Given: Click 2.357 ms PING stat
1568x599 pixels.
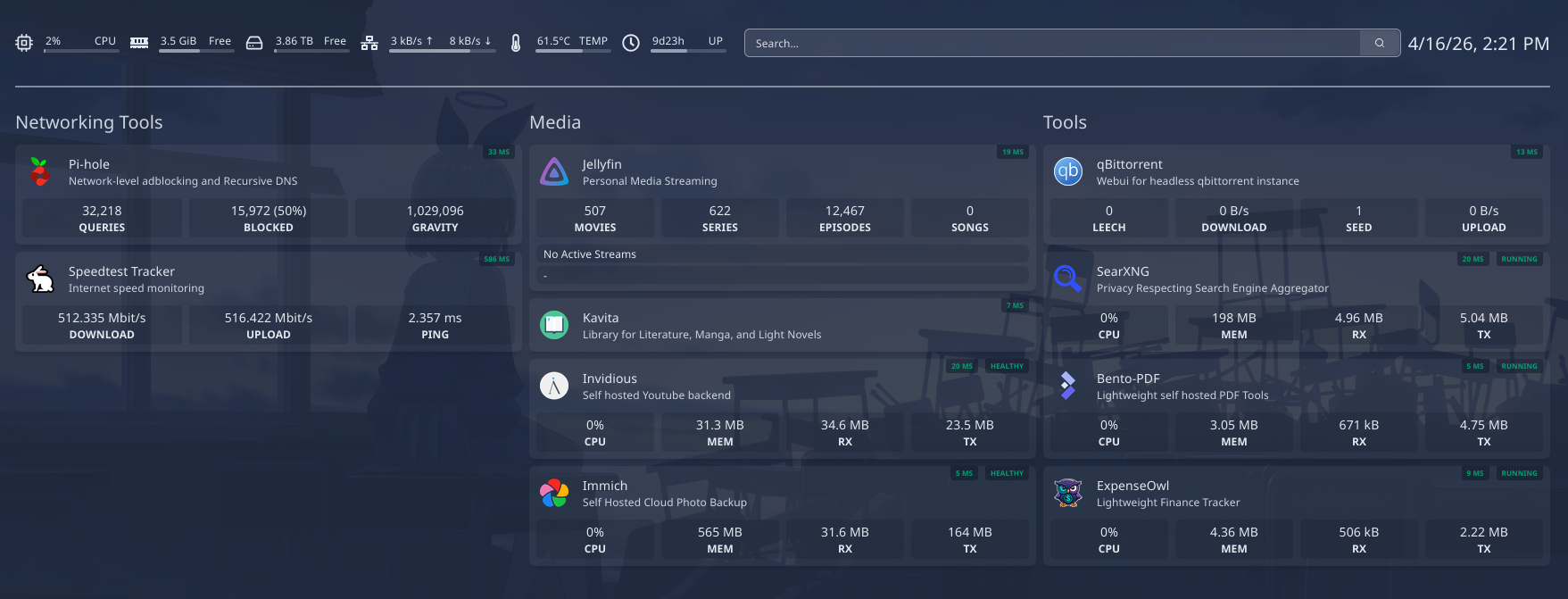Looking at the screenshot, I should [436, 326].
